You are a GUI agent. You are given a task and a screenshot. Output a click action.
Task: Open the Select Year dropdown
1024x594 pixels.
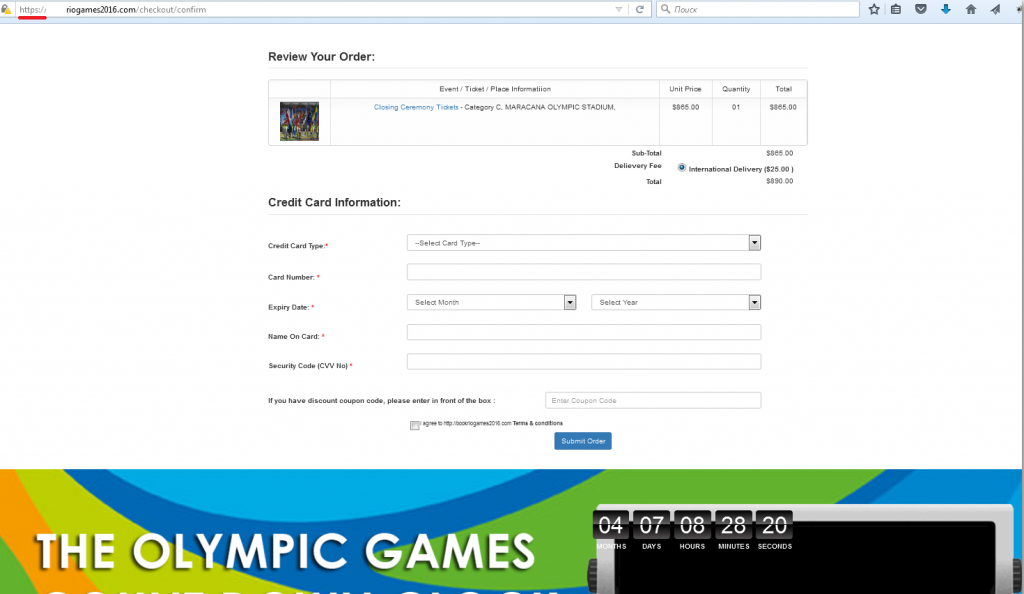(676, 302)
